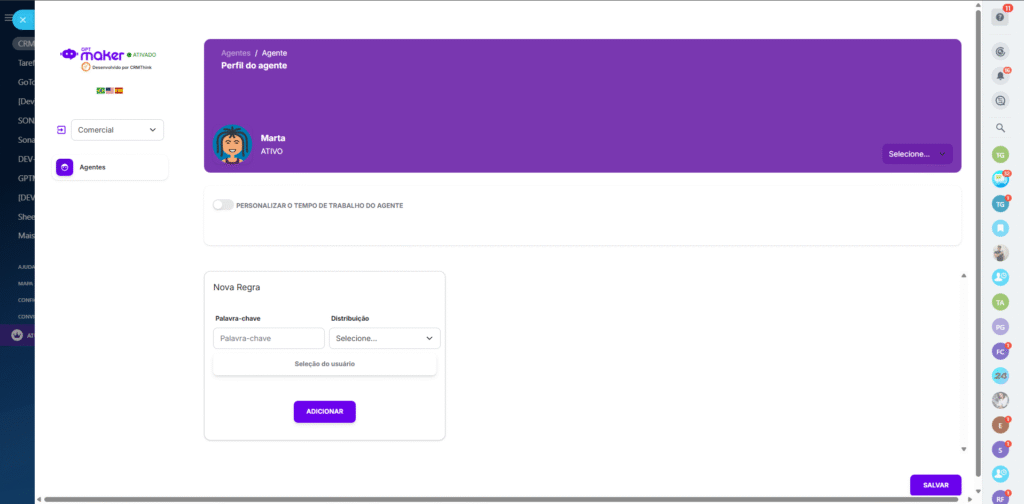Click the SALVAR button
The width and height of the screenshot is (1024, 504).
(935, 485)
